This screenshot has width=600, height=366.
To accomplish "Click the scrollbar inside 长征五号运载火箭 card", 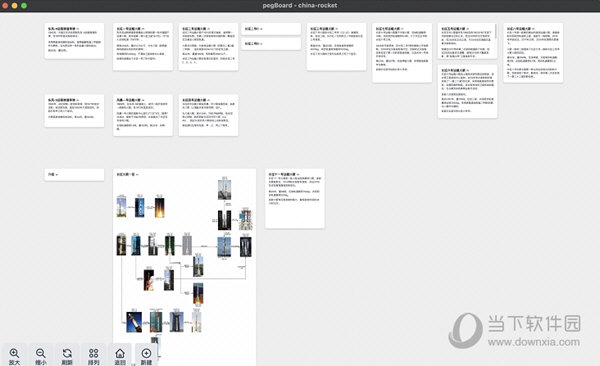I will (496, 31).
